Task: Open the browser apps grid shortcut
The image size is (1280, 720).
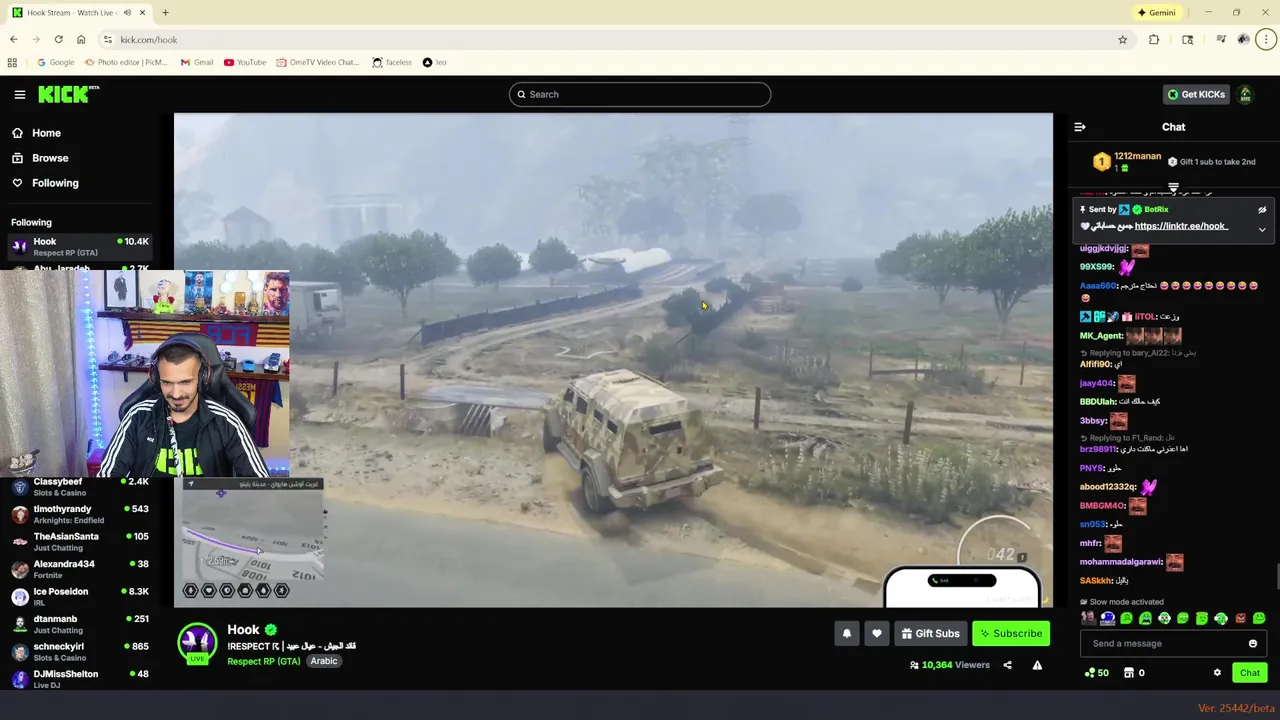Action: click(12, 62)
